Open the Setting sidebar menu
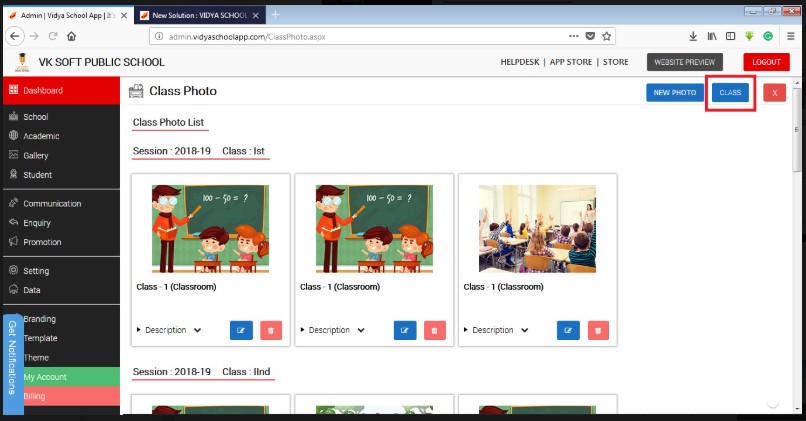Viewport: 806px width, 421px height. click(61, 271)
